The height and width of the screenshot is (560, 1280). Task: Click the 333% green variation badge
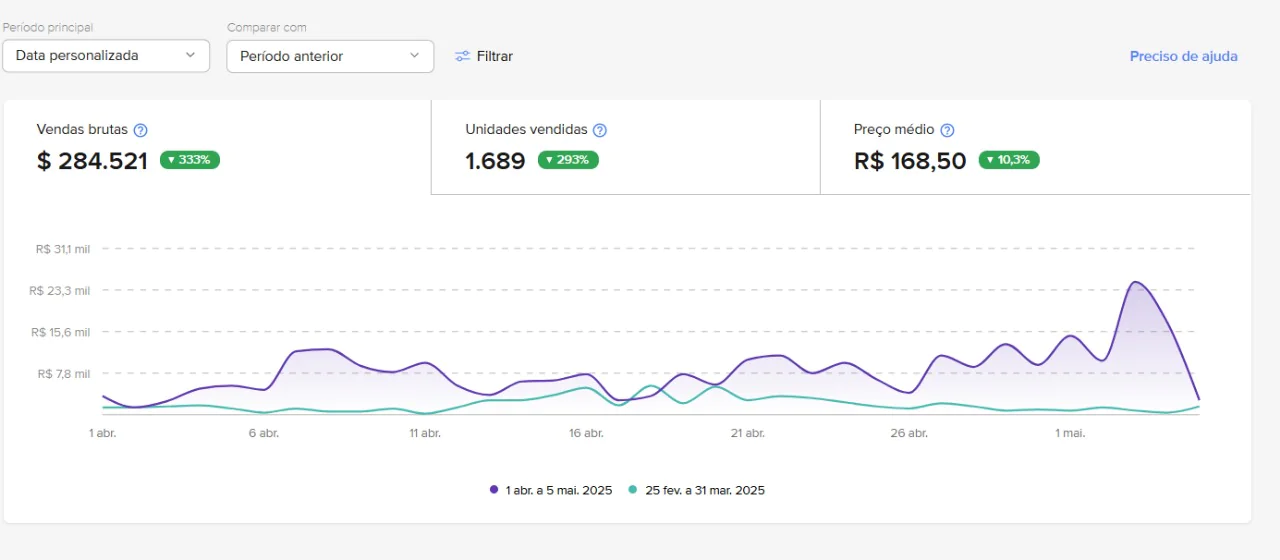[x=190, y=160]
